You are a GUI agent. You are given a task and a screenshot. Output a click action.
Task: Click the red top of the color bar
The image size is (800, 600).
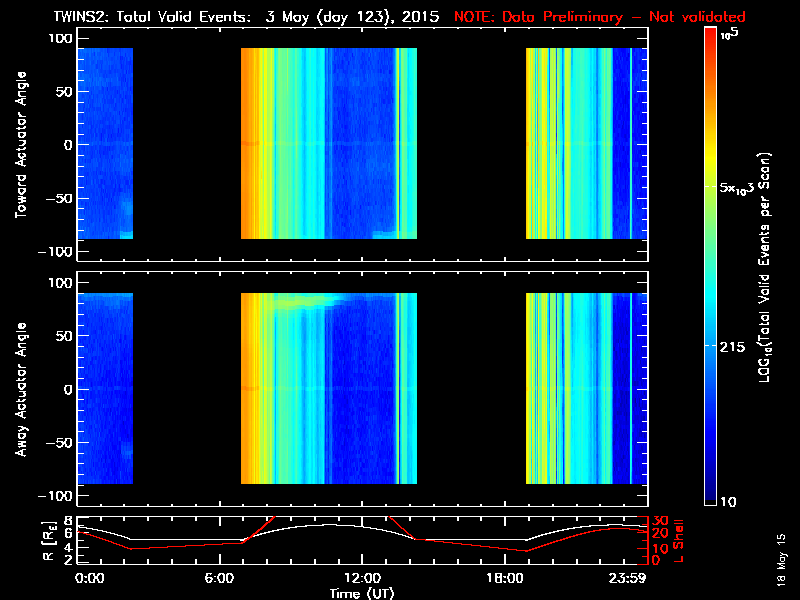(710, 35)
